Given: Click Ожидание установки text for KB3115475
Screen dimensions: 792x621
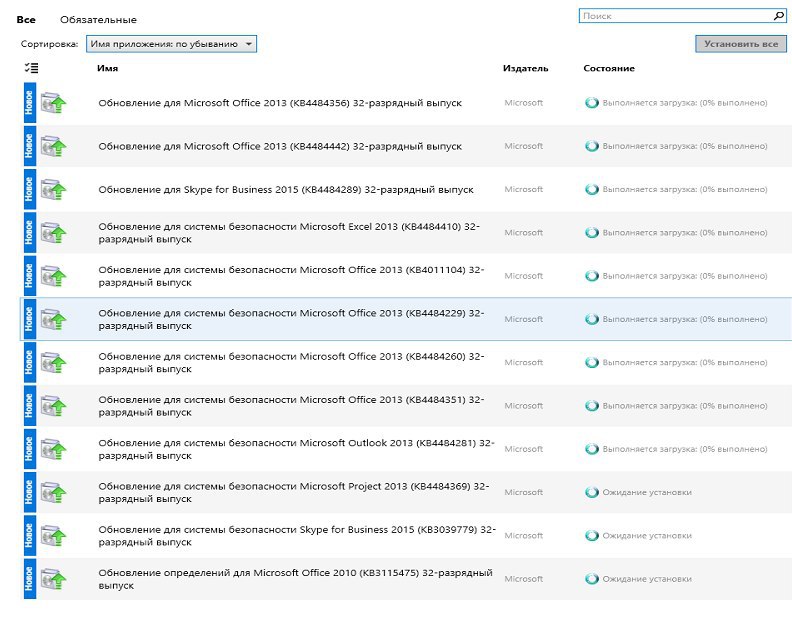Looking at the screenshot, I should [x=647, y=579].
